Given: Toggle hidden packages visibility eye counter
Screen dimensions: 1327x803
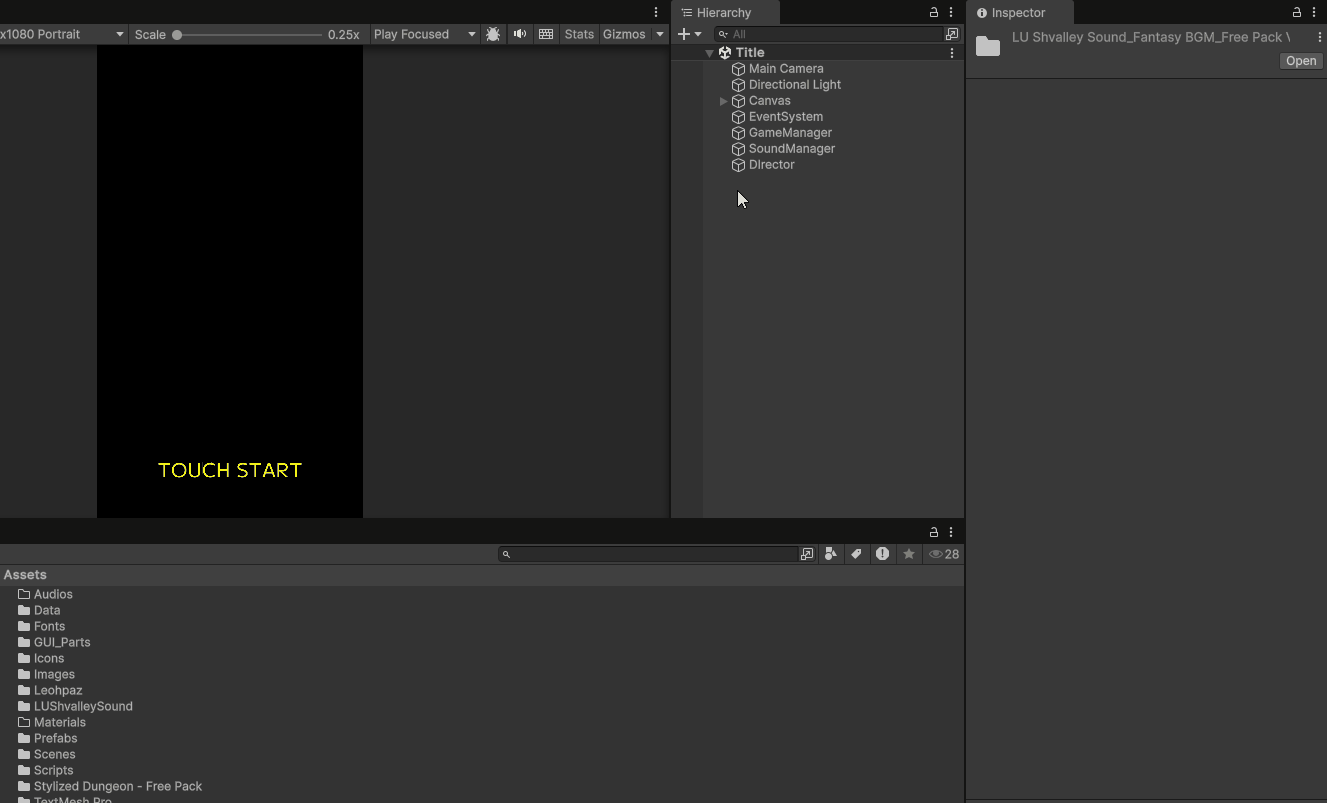Looking at the screenshot, I should pos(944,554).
